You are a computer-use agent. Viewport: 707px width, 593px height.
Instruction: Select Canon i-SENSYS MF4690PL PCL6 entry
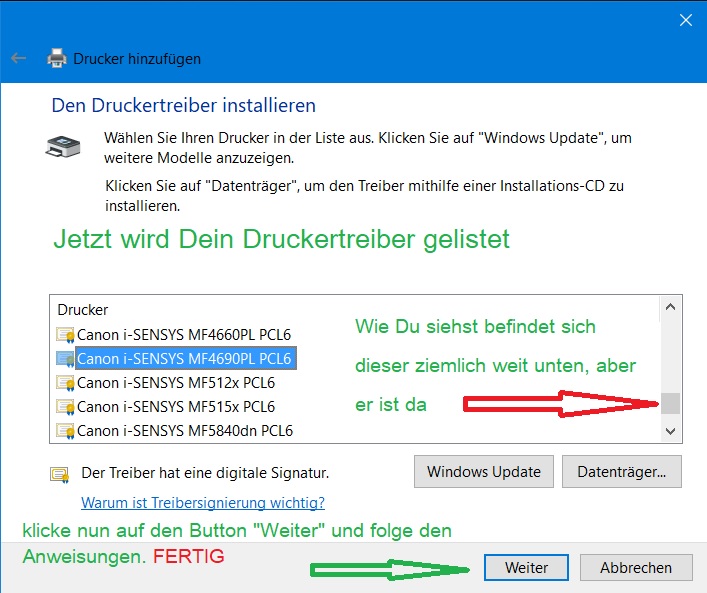[x=186, y=359]
